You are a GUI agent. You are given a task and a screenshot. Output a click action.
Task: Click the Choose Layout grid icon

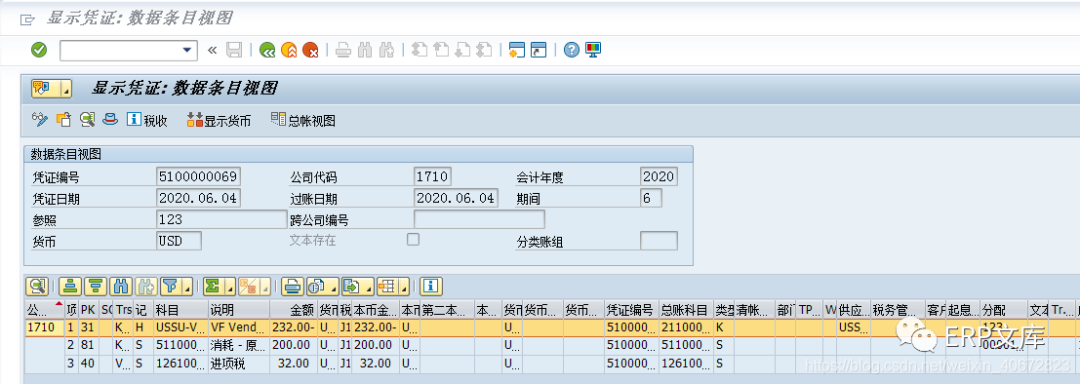387,286
